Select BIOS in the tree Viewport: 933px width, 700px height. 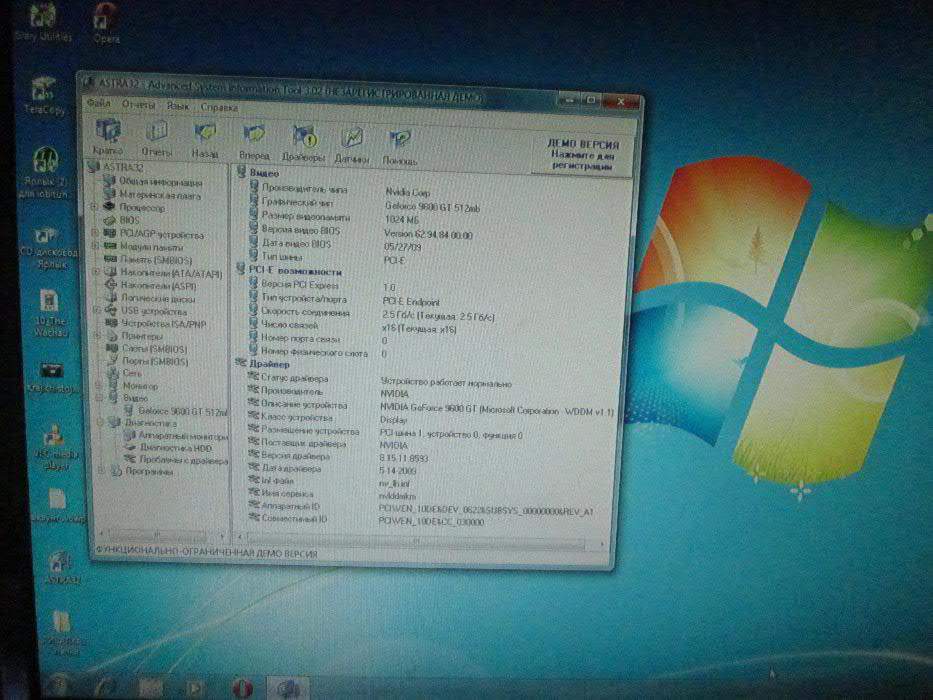[129, 220]
